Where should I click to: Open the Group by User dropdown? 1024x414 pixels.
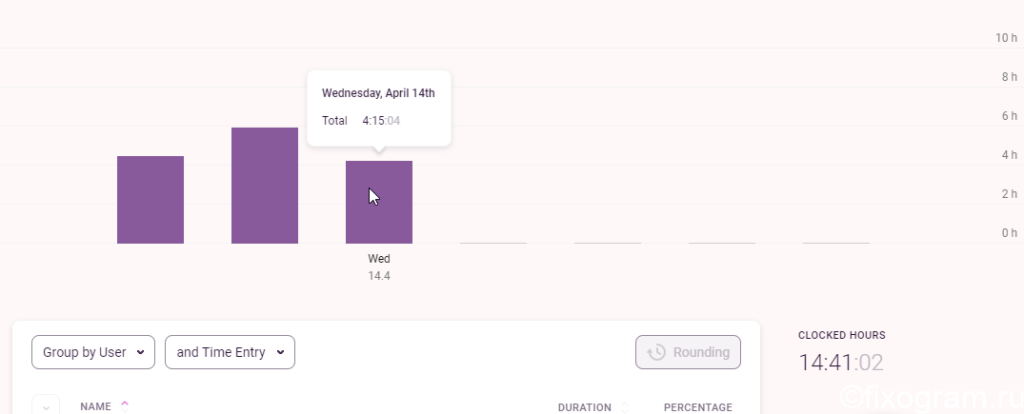(93, 352)
